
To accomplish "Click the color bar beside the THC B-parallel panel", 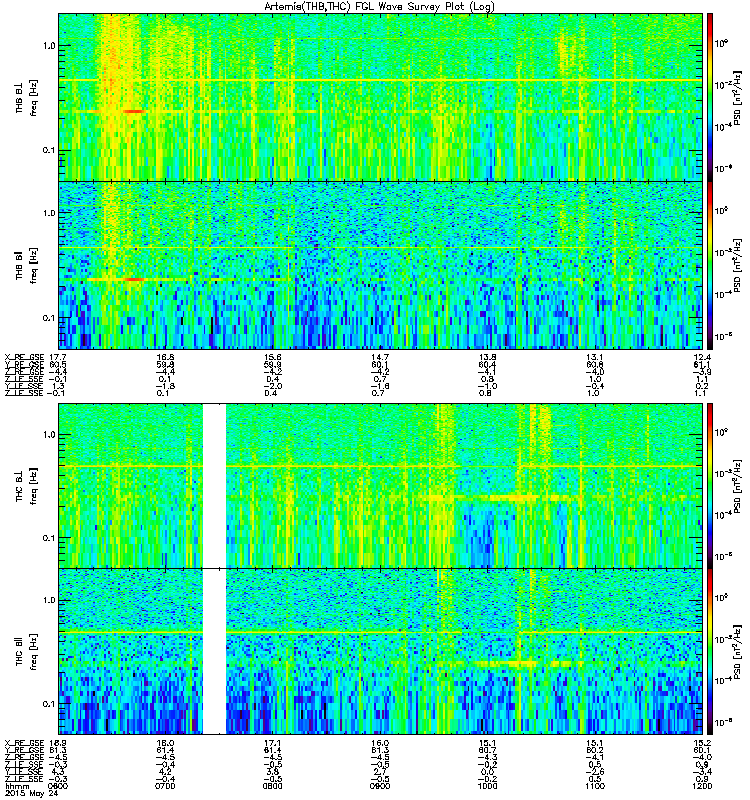I will tap(710, 652).
